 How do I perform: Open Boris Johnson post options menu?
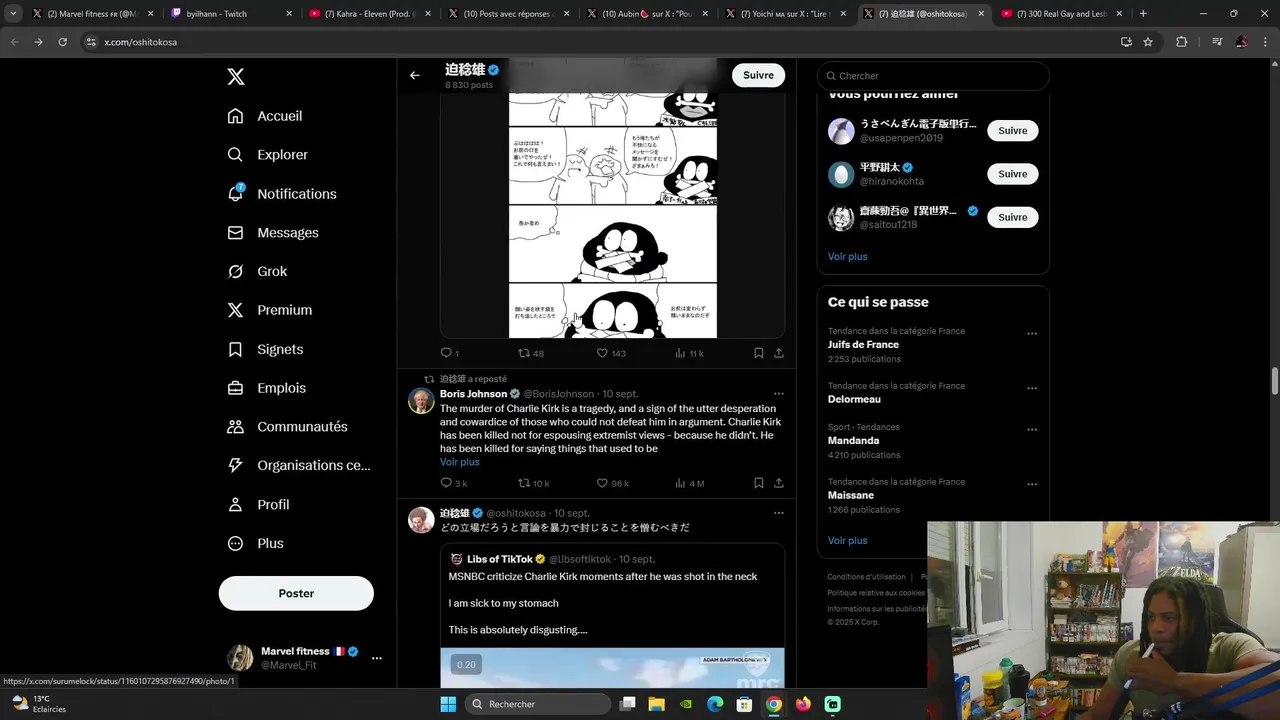(x=778, y=394)
